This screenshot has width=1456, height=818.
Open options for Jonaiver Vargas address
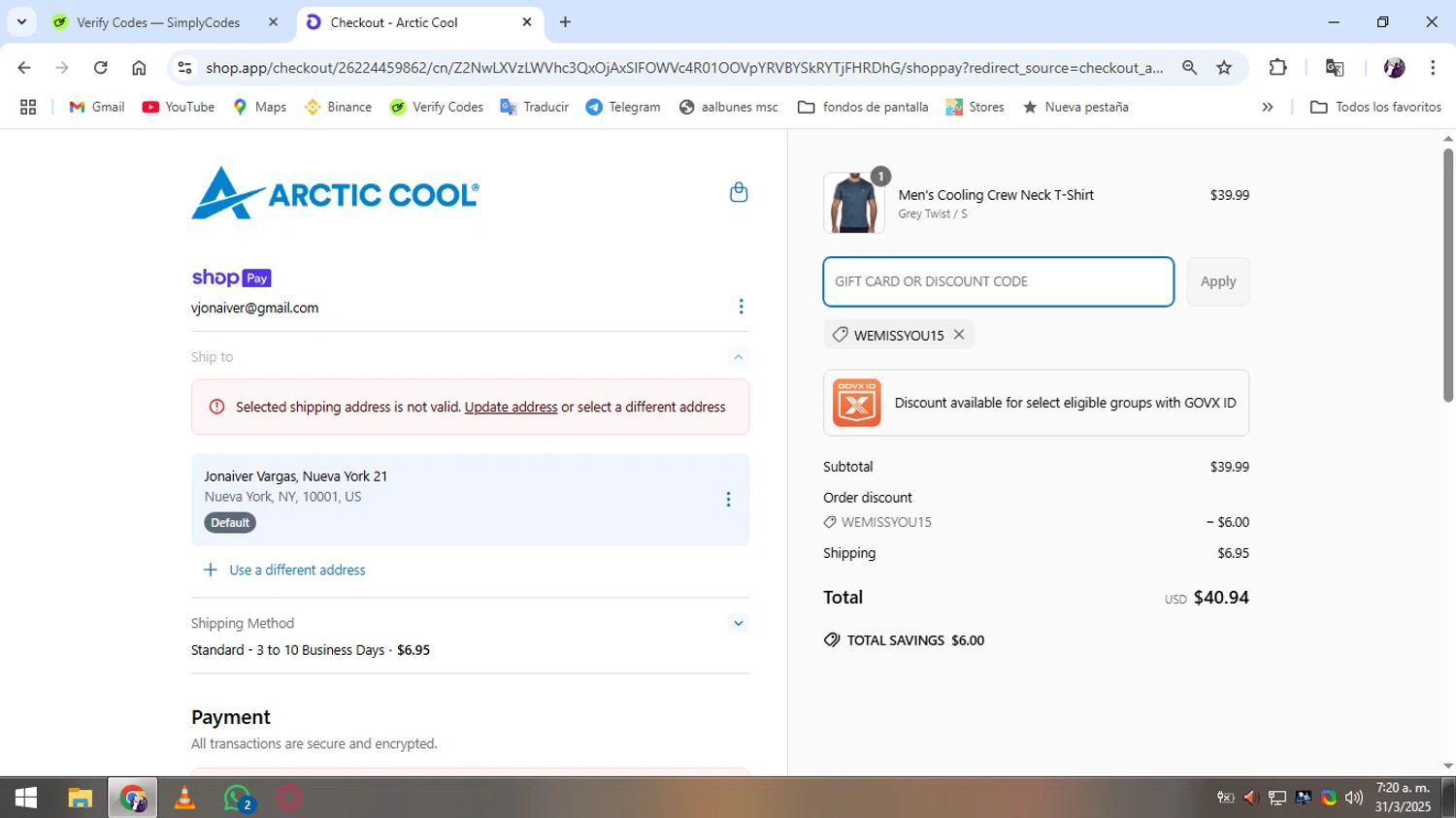point(728,500)
